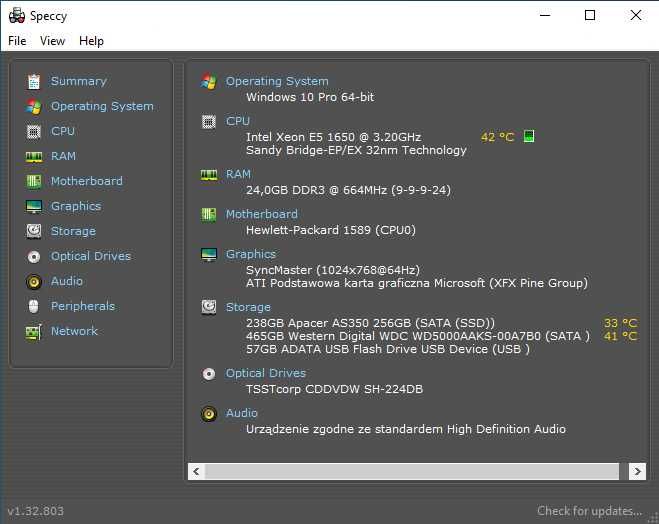
Task: Click the Windows flag icon in summary pane
Action: pyautogui.click(x=208, y=81)
